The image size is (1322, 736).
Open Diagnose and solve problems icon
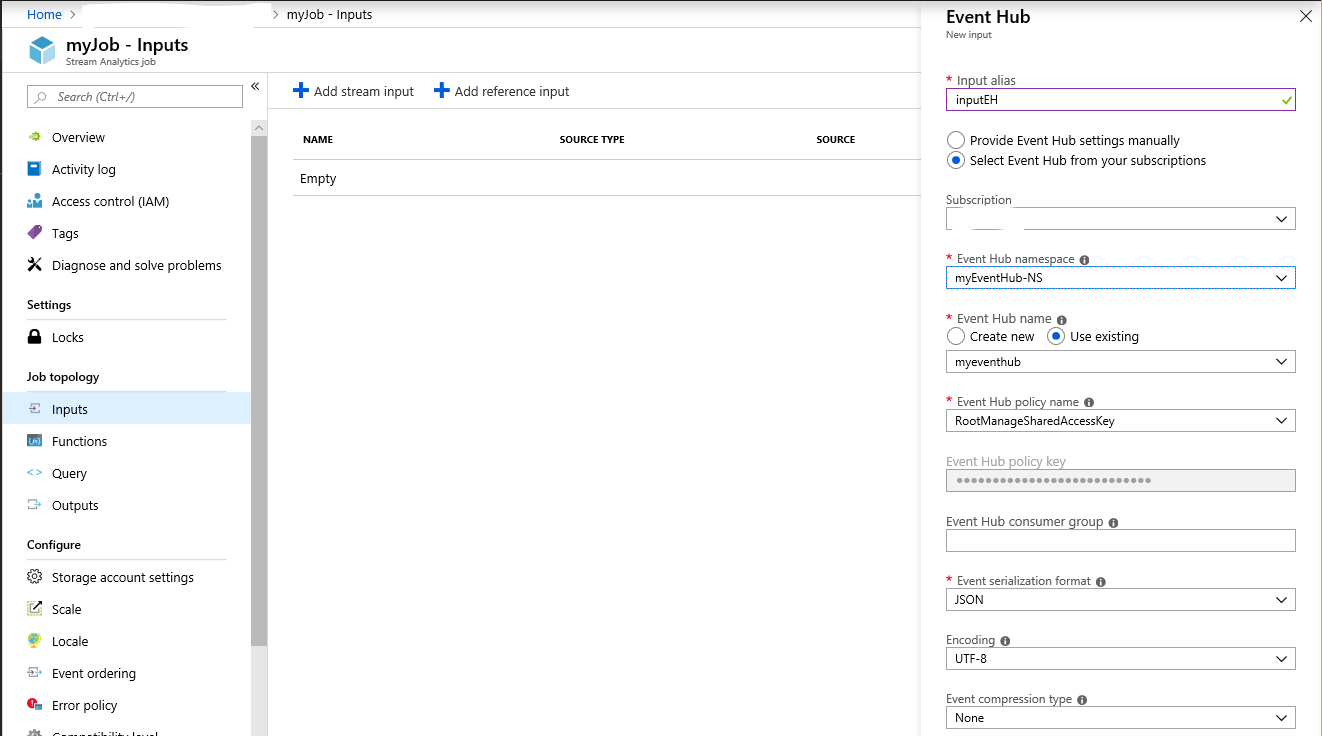(x=35, y=265)
